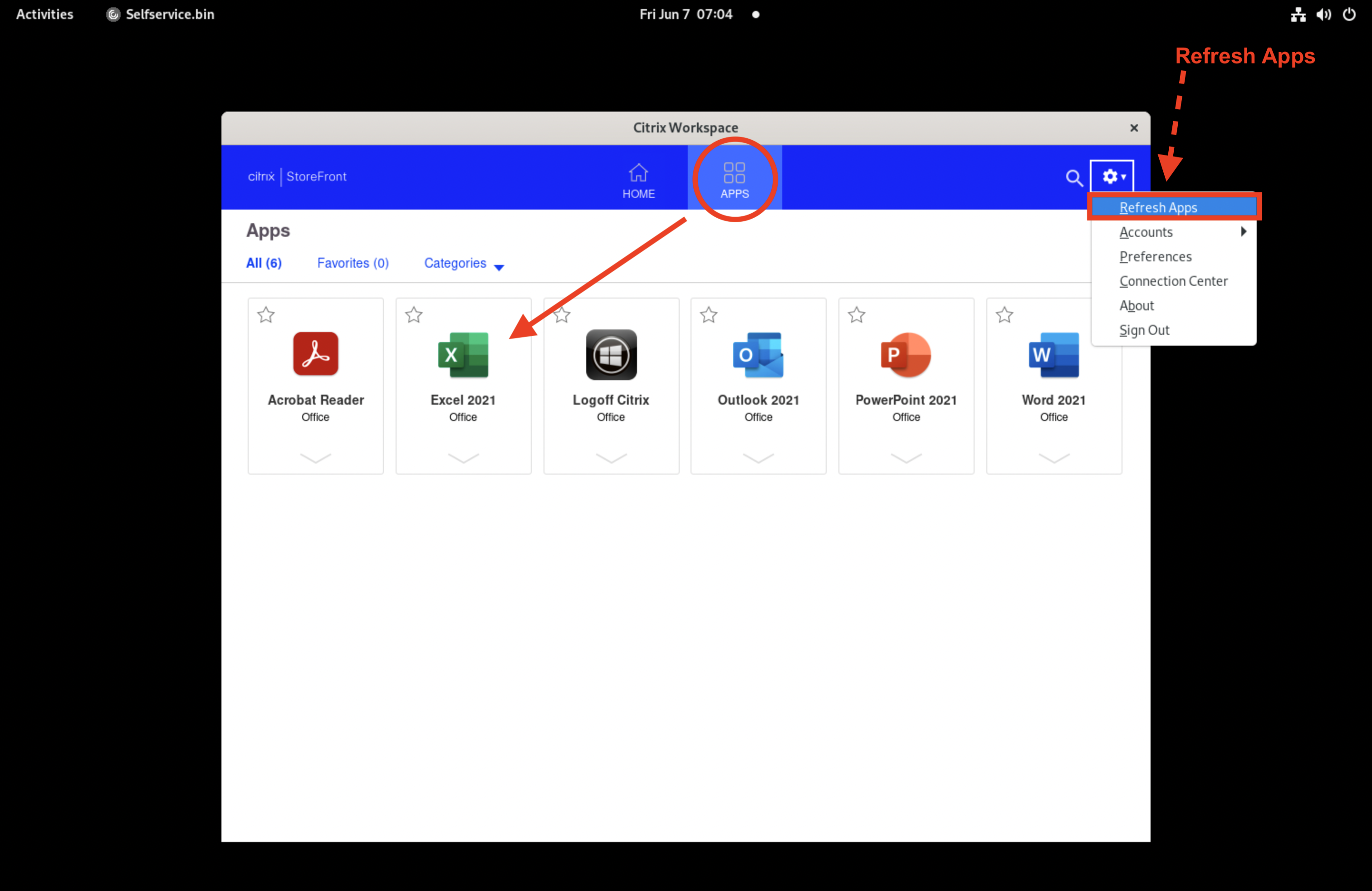The width and height of the screenshot is (1372, 891).
Task: Favorite Acrobat Reader with its star
Action: coord(266,315)
